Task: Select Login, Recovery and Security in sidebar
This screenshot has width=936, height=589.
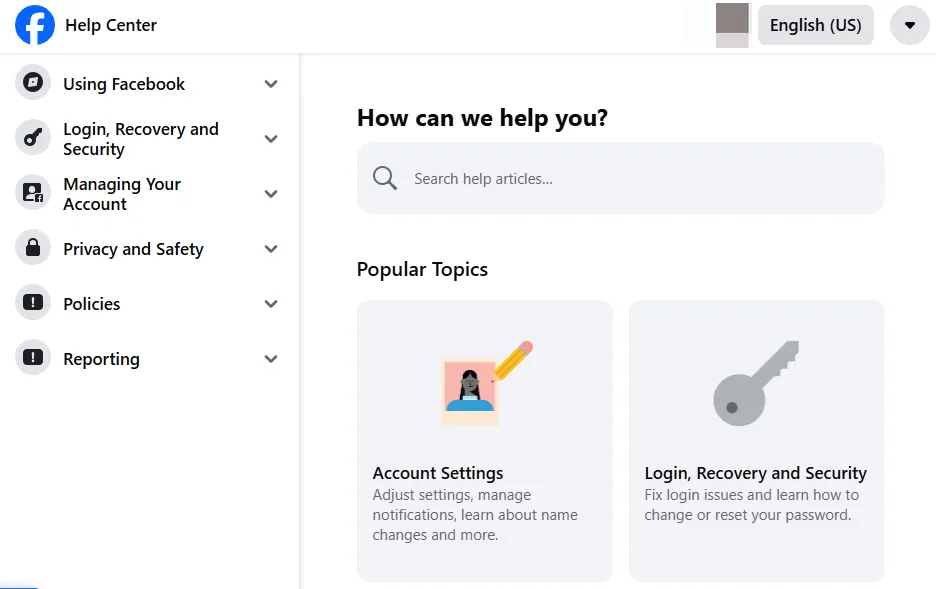Action: click(x=139, y=138)
